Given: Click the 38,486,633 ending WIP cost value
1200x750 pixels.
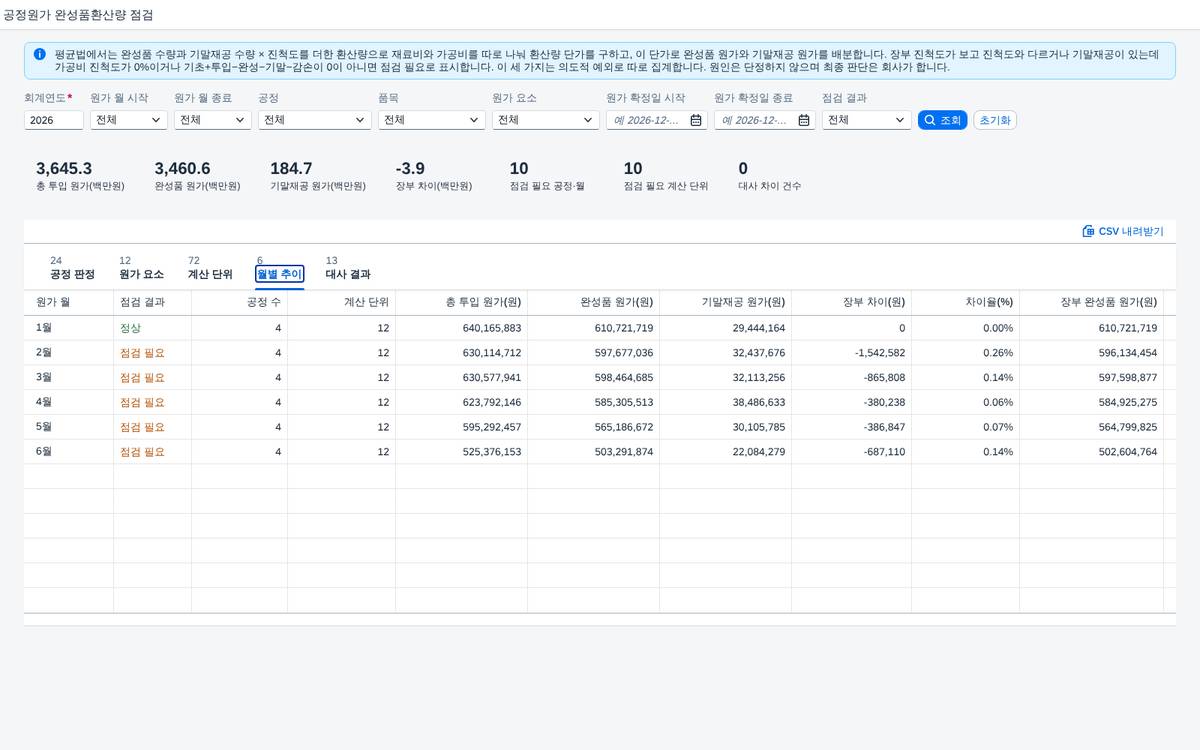Looking at the screenshot, I should click(759, 402).
